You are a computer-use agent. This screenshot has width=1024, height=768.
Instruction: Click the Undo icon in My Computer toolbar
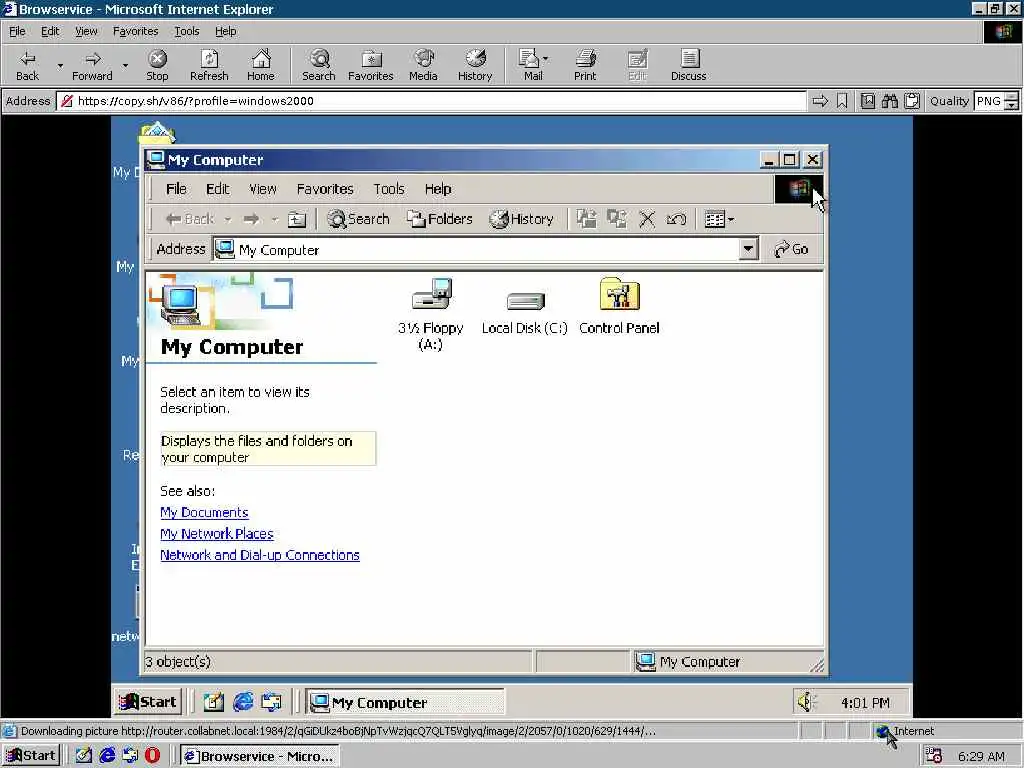[x=676, y=219]
